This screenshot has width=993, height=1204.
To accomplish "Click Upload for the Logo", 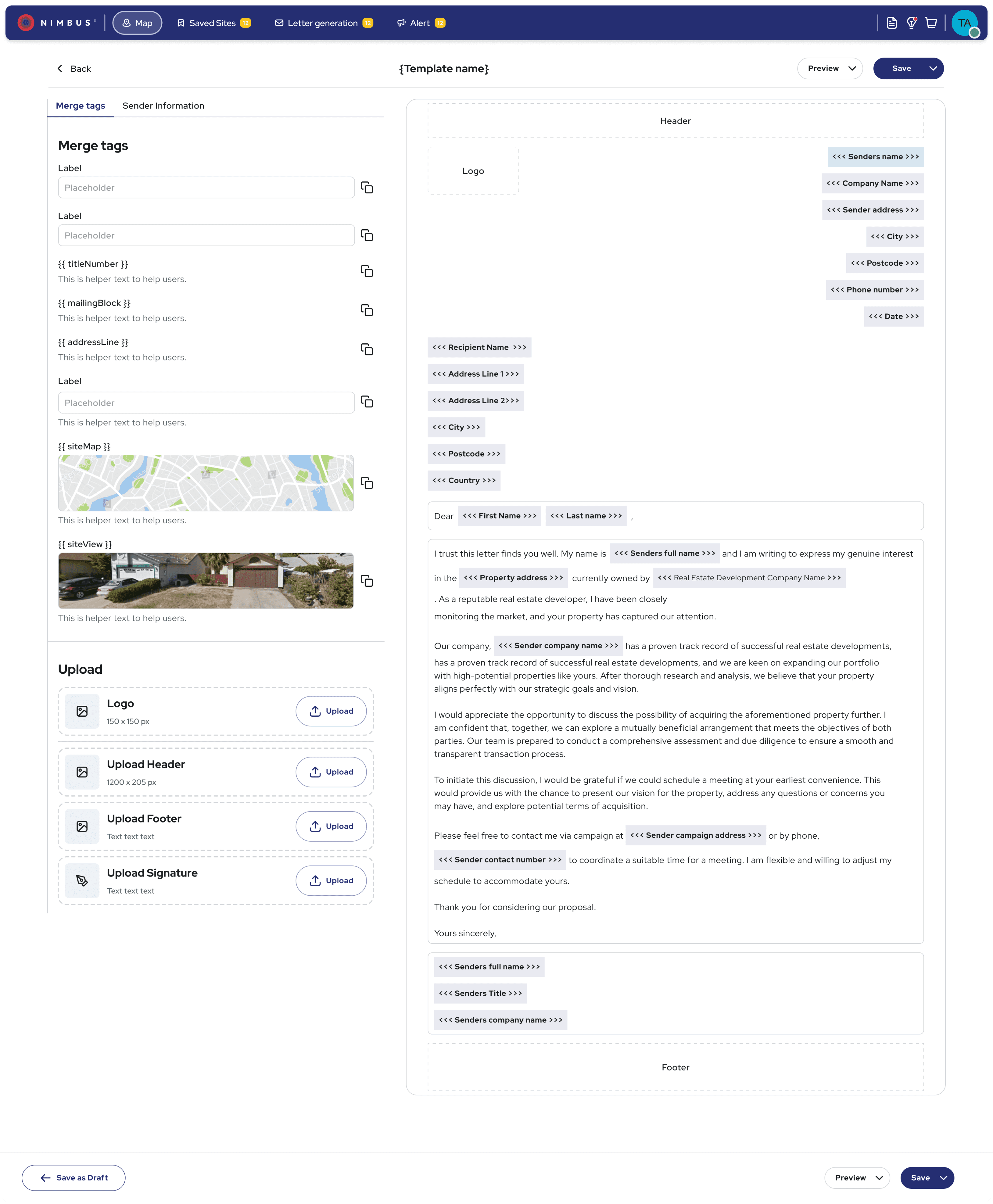I will pos(331,711).
